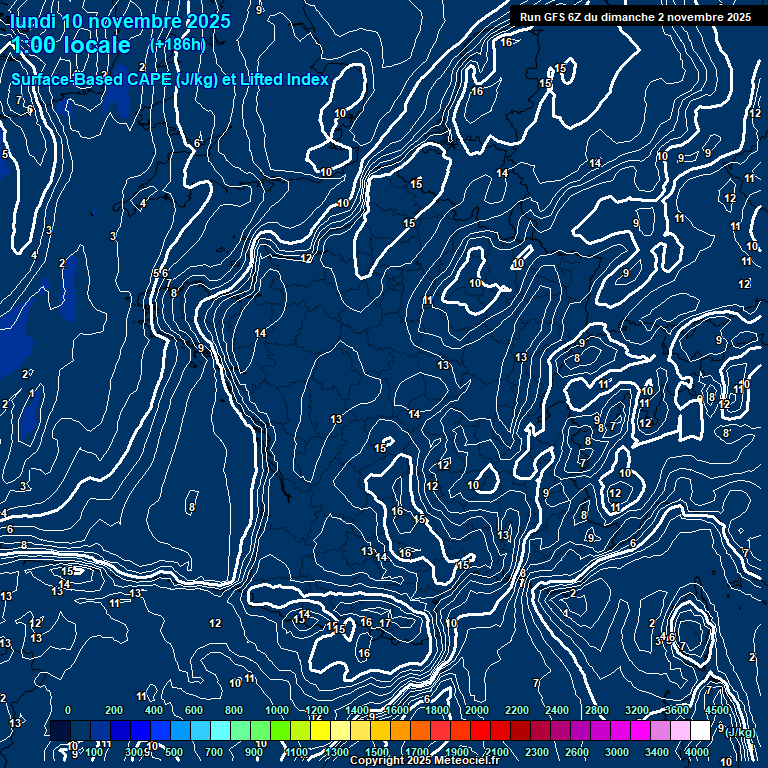768x768 pixels.
Task: Click the legend value '600'
Action: point(193,710)
